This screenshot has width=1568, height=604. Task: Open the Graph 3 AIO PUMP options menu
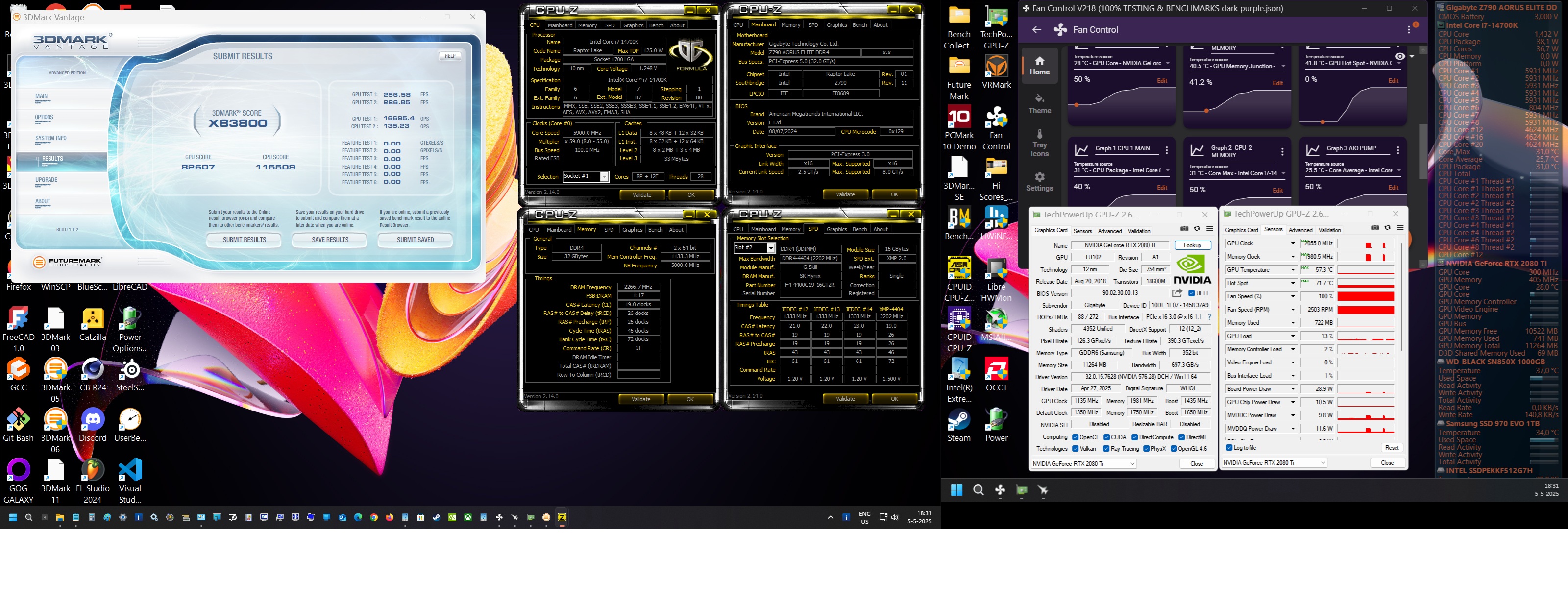(1397, 150)
